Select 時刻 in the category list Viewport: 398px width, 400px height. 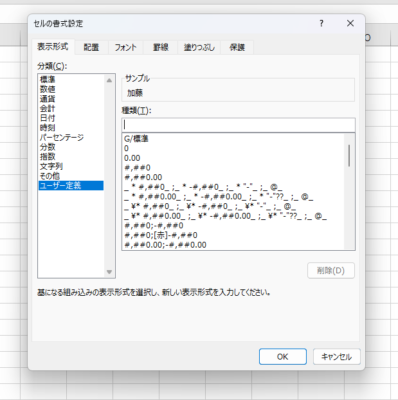71,128
